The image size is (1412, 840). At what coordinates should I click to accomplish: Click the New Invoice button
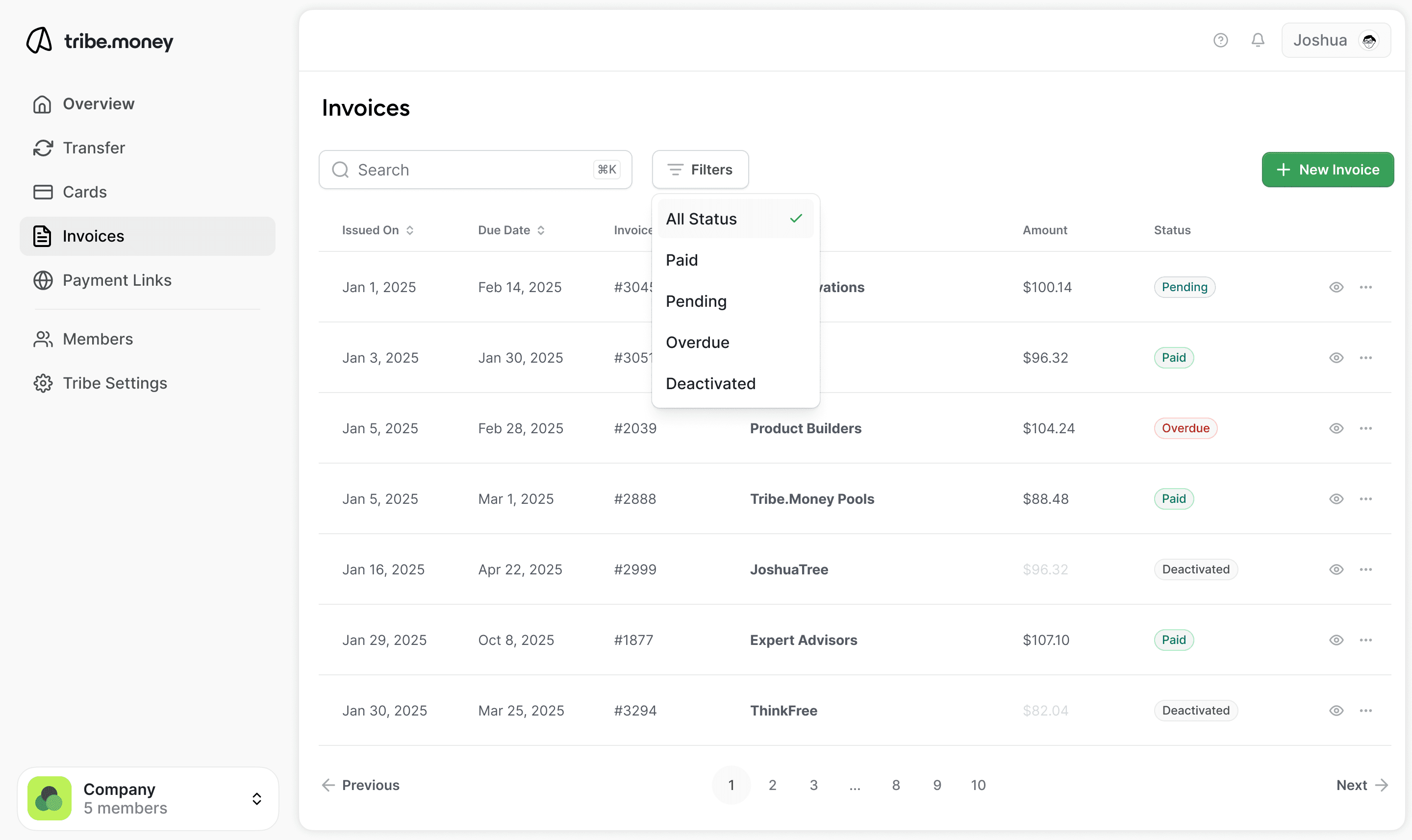pyautogui.click(x=1327, y=170)
